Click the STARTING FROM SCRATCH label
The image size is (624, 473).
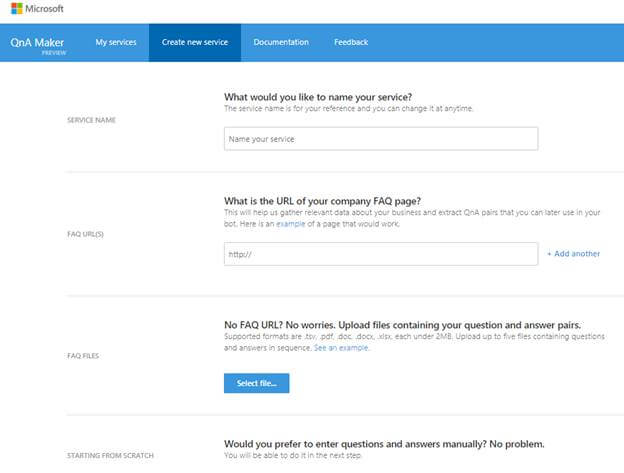coord(110,455)
